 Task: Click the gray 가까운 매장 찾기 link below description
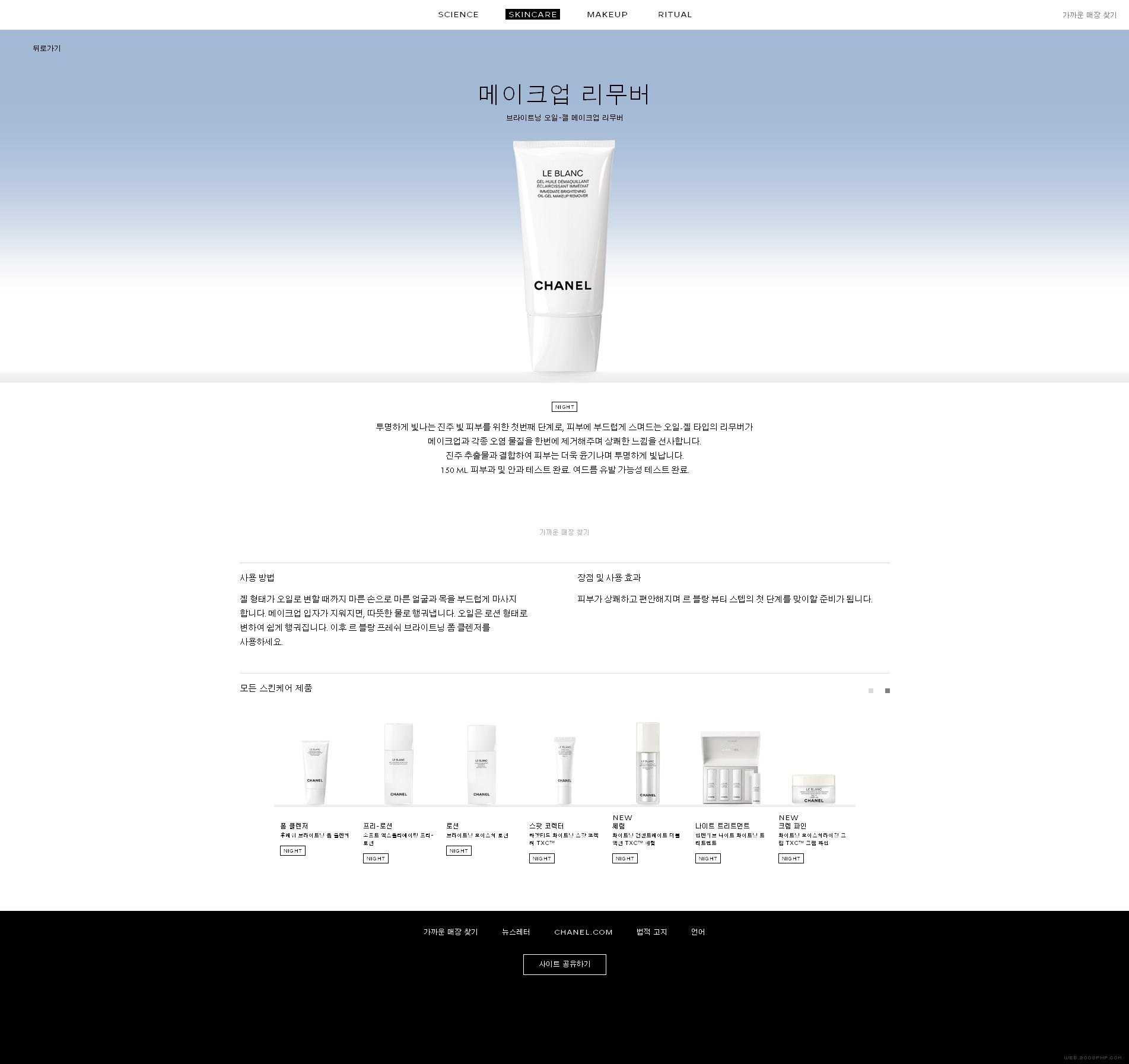pos(564,532)
